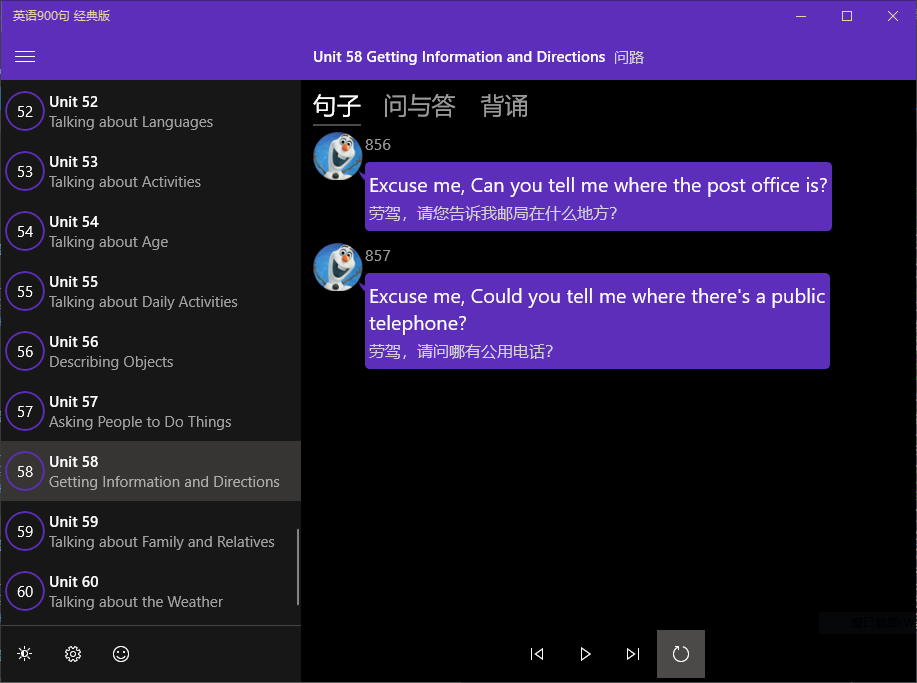Click the smiley feedback icon

coord(120,654)
